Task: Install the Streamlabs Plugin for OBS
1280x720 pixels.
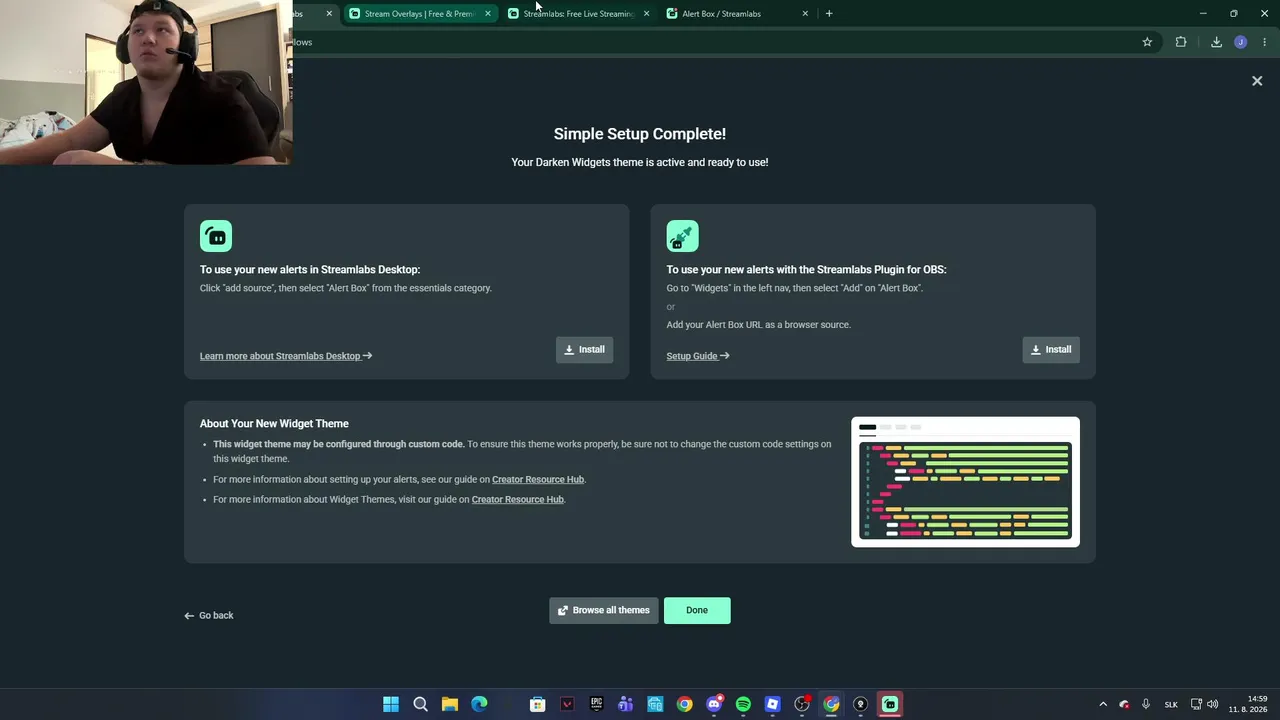Action: 1051,349
